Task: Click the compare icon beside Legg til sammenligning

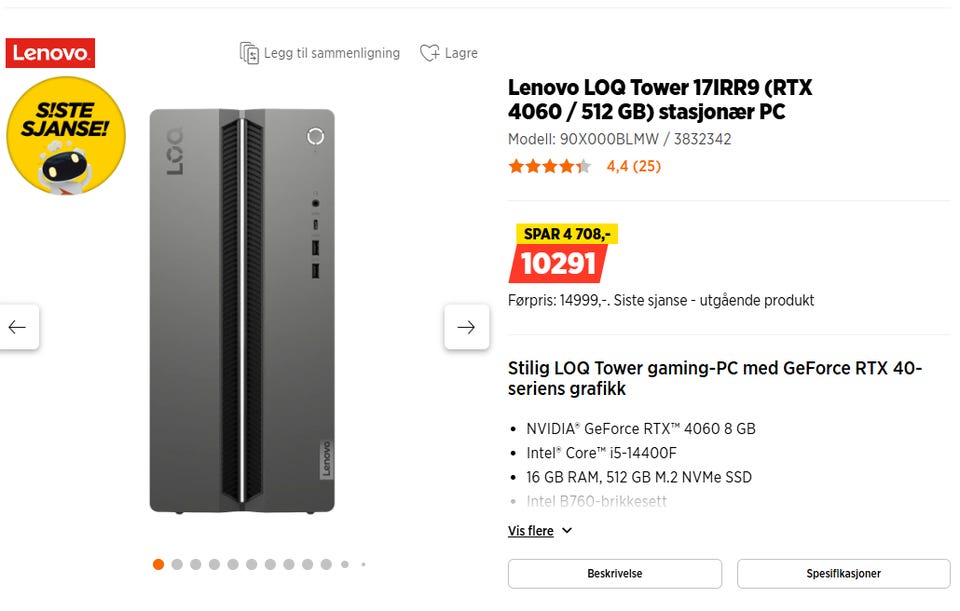Action: (x=249, y=53)
